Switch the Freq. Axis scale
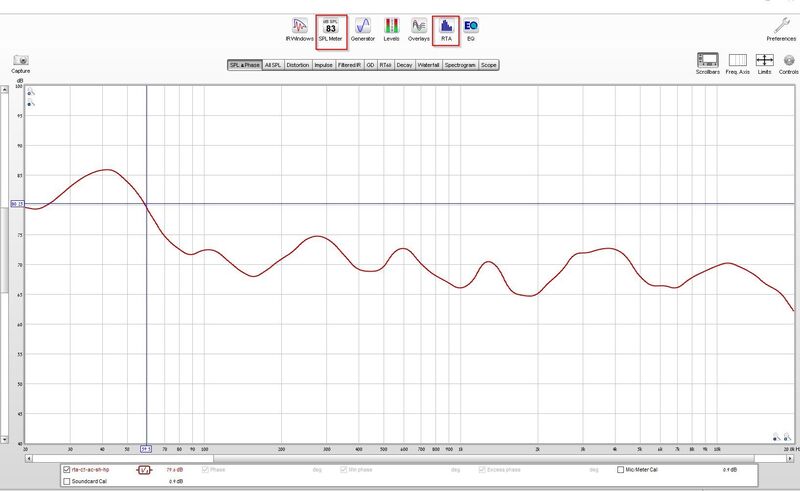Screen dimensions: 800x491 (737, 64)
